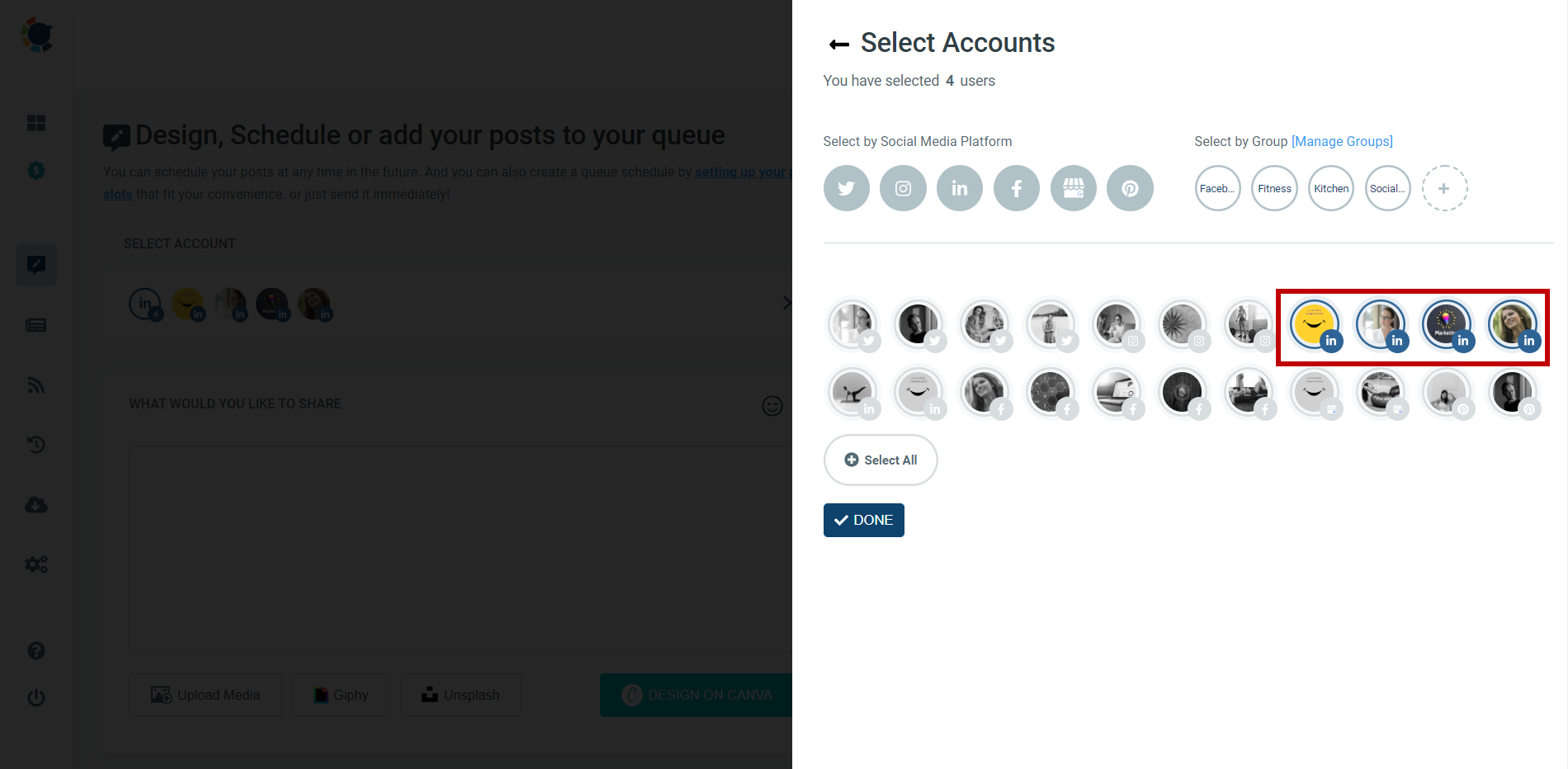
Task: Open the RSS feeds section in the sidebar
Action: tap(36, 385)
